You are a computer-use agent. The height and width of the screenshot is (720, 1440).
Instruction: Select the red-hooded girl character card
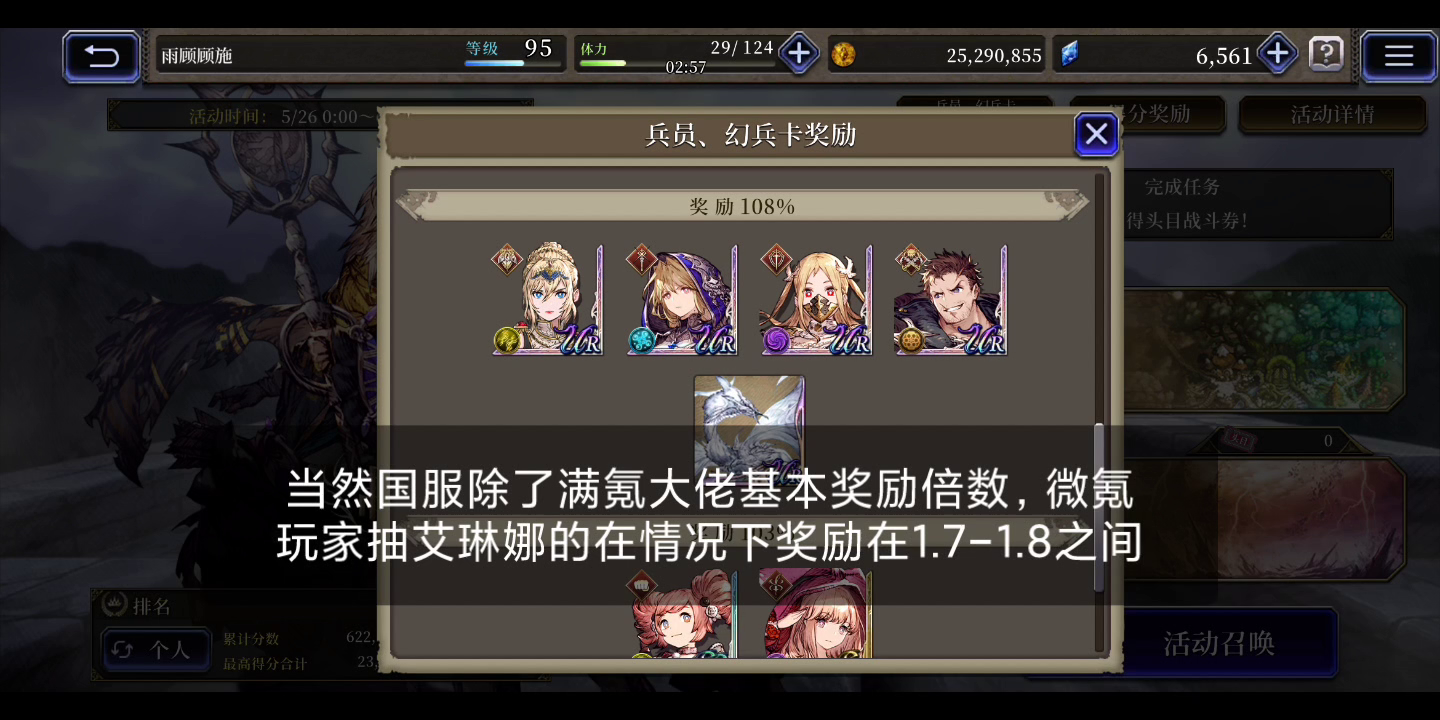816,614
